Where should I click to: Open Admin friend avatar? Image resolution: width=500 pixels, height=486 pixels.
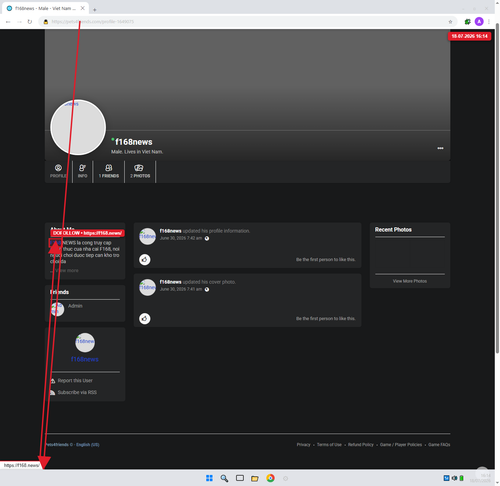pyautogui.click(x=57, y=309)
